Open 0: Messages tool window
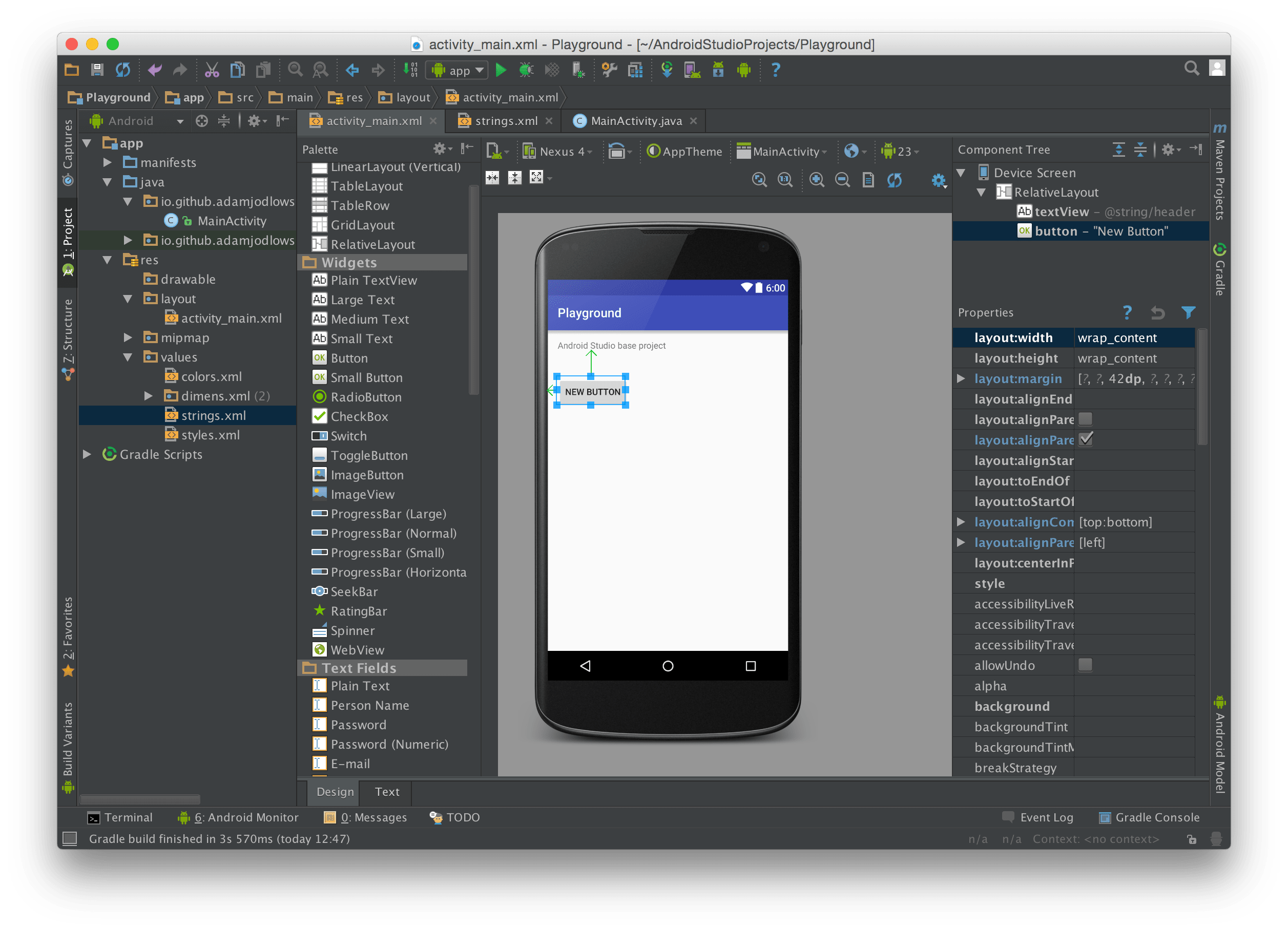1288x931 pixels. tap(365, 817)
